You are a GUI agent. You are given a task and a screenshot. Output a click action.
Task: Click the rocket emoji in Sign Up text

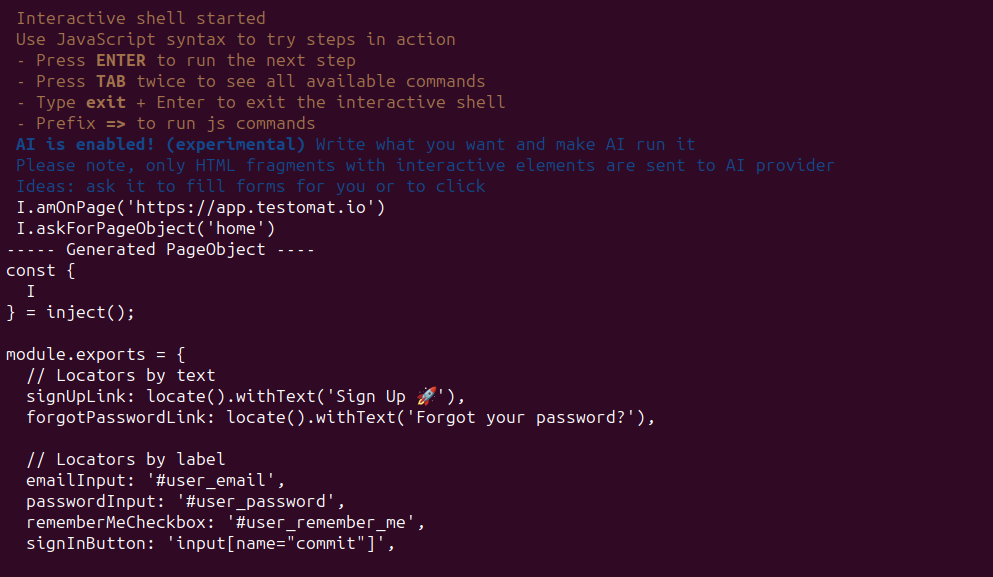427,396
